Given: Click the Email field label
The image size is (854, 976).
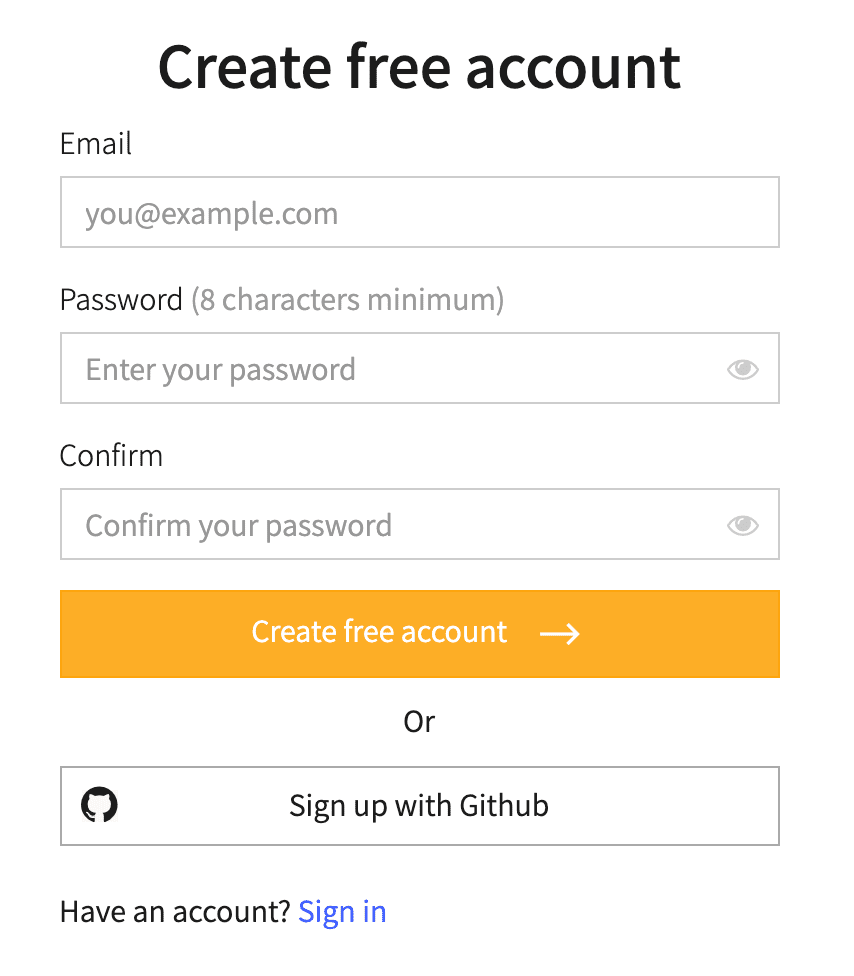Looking at the screenshot, I should (x=96, y=144).
